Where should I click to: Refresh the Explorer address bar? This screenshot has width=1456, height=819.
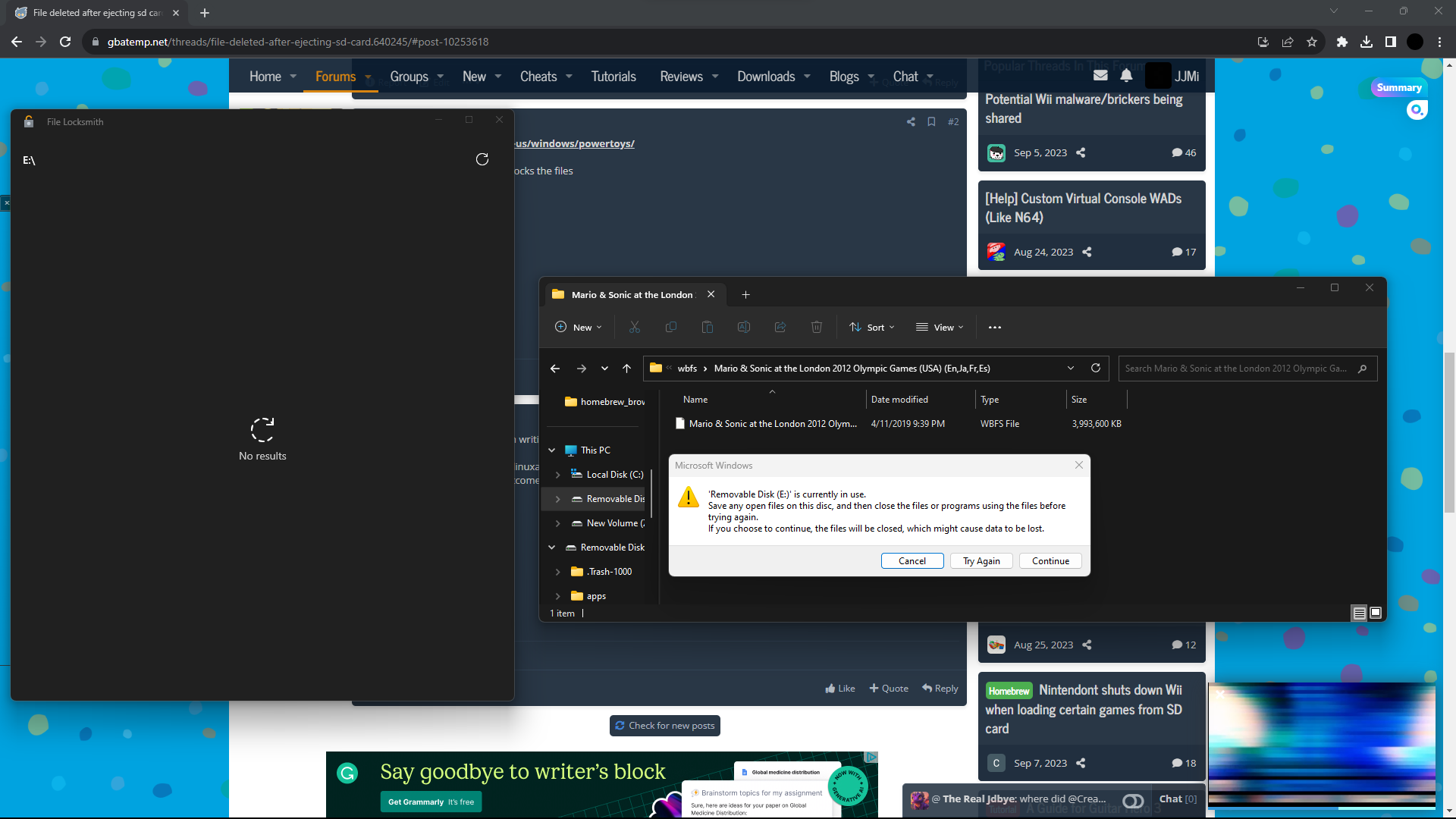pos(1096,368)
